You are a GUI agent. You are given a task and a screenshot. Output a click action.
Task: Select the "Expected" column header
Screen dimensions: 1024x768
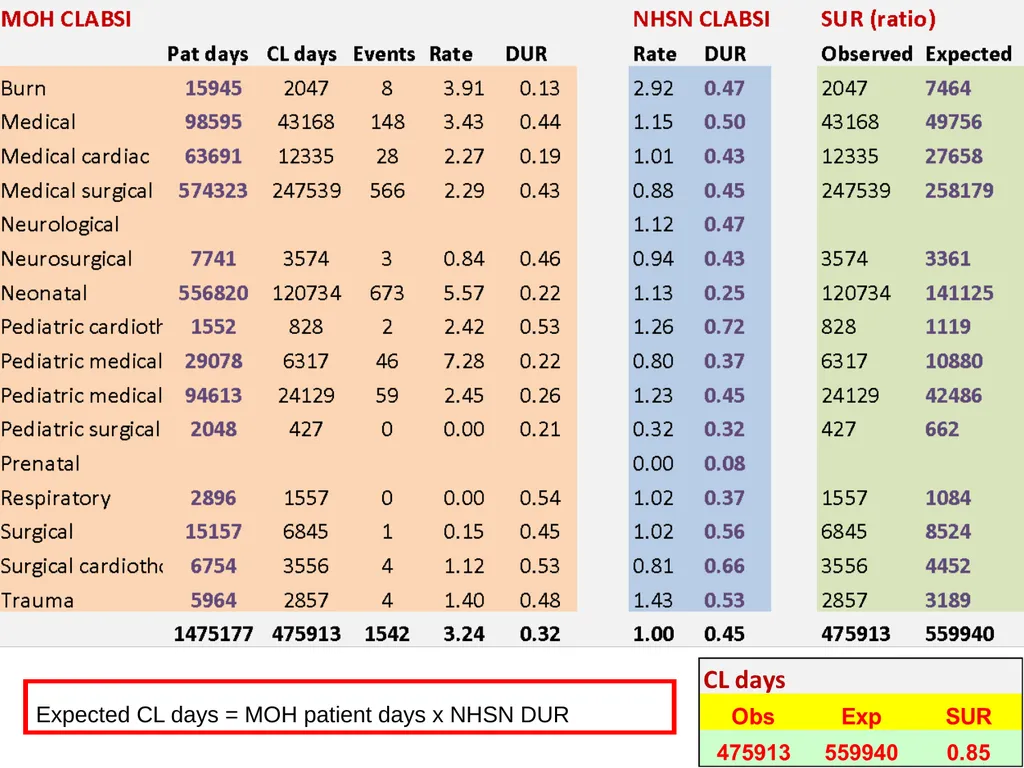coord(968,54)
